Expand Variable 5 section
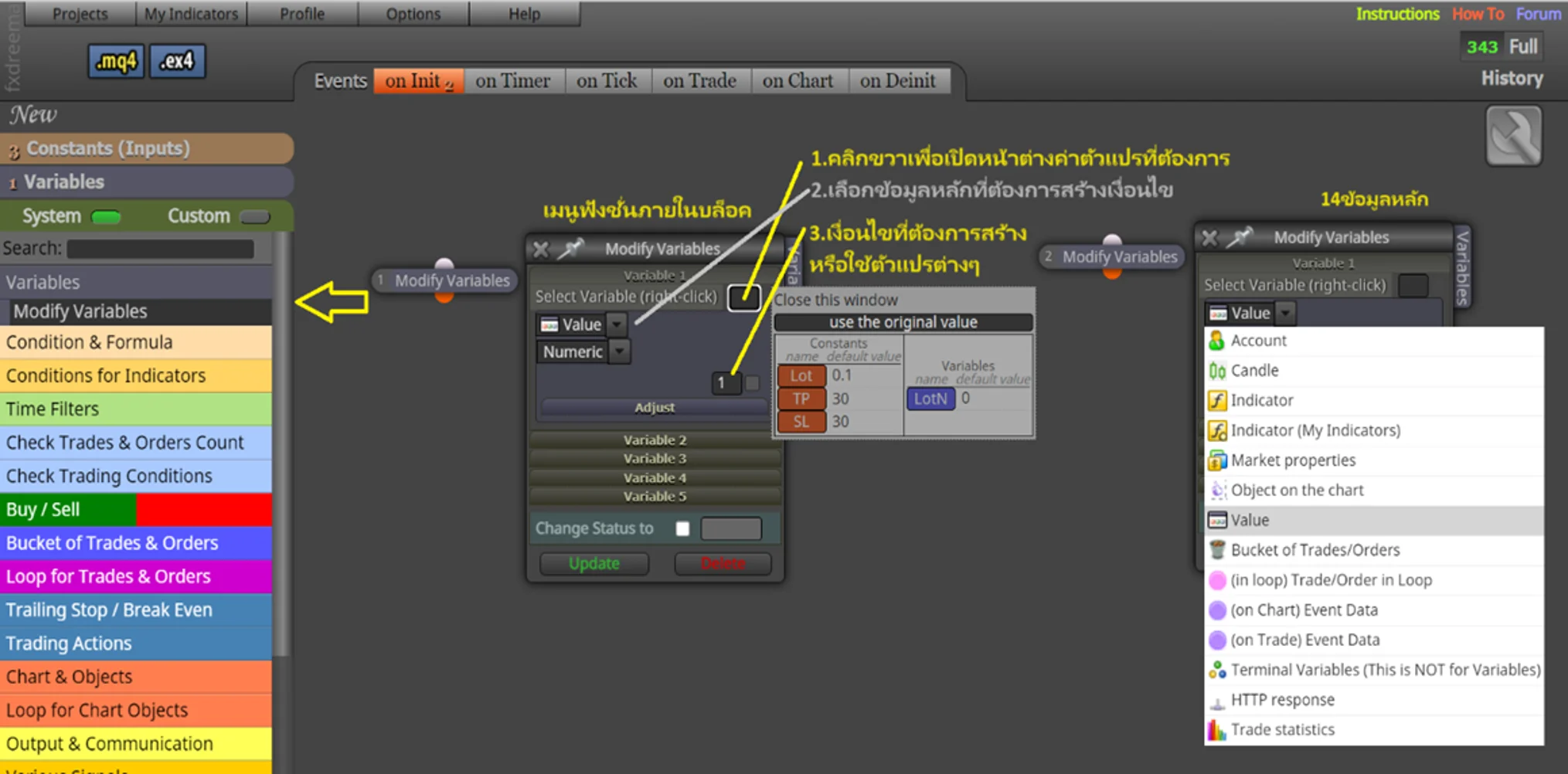 coord(655,496)
